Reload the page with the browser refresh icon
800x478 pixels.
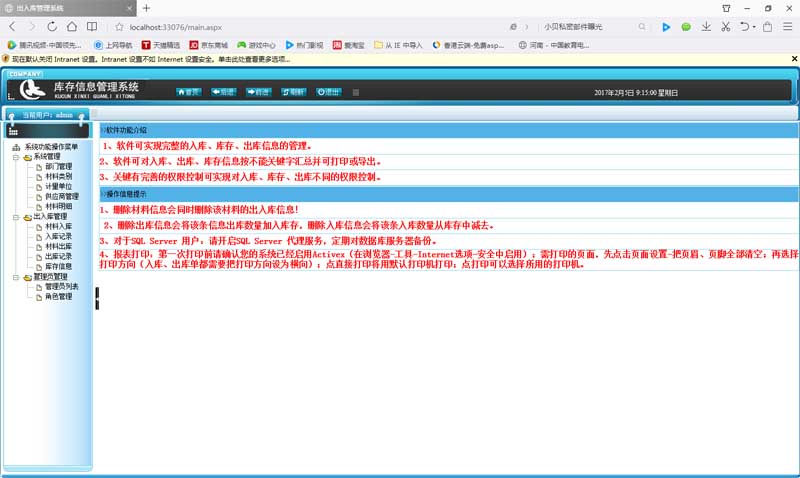[x=52, y=27]
